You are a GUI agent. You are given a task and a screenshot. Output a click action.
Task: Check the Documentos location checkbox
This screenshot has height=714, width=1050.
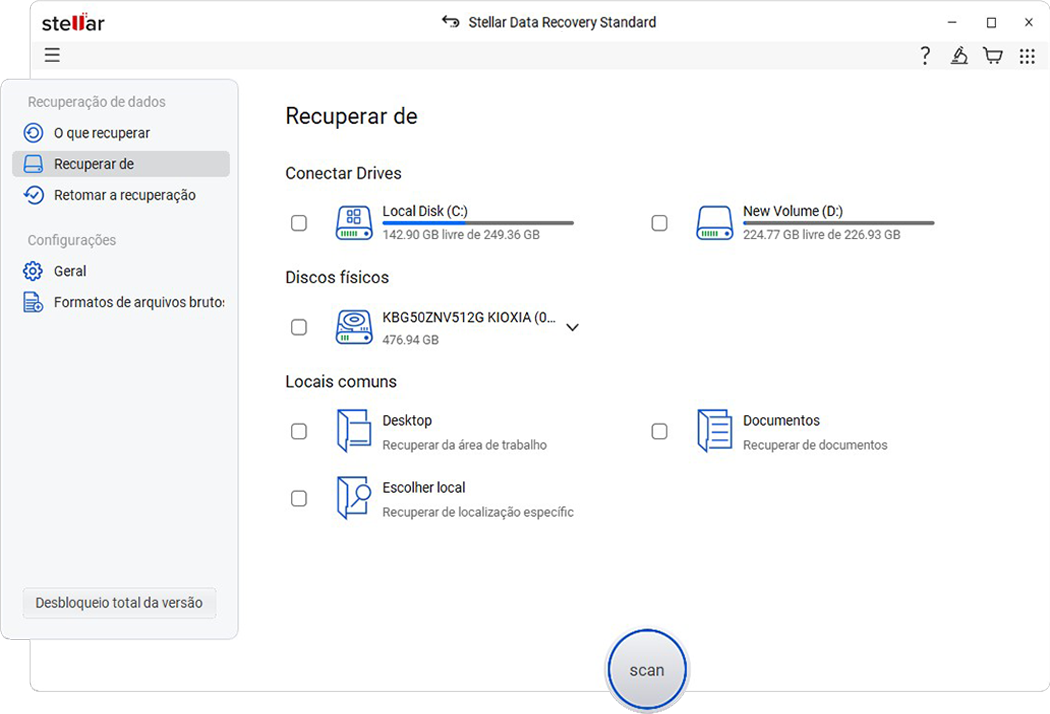pyautogui.click(x=660, y=431)
